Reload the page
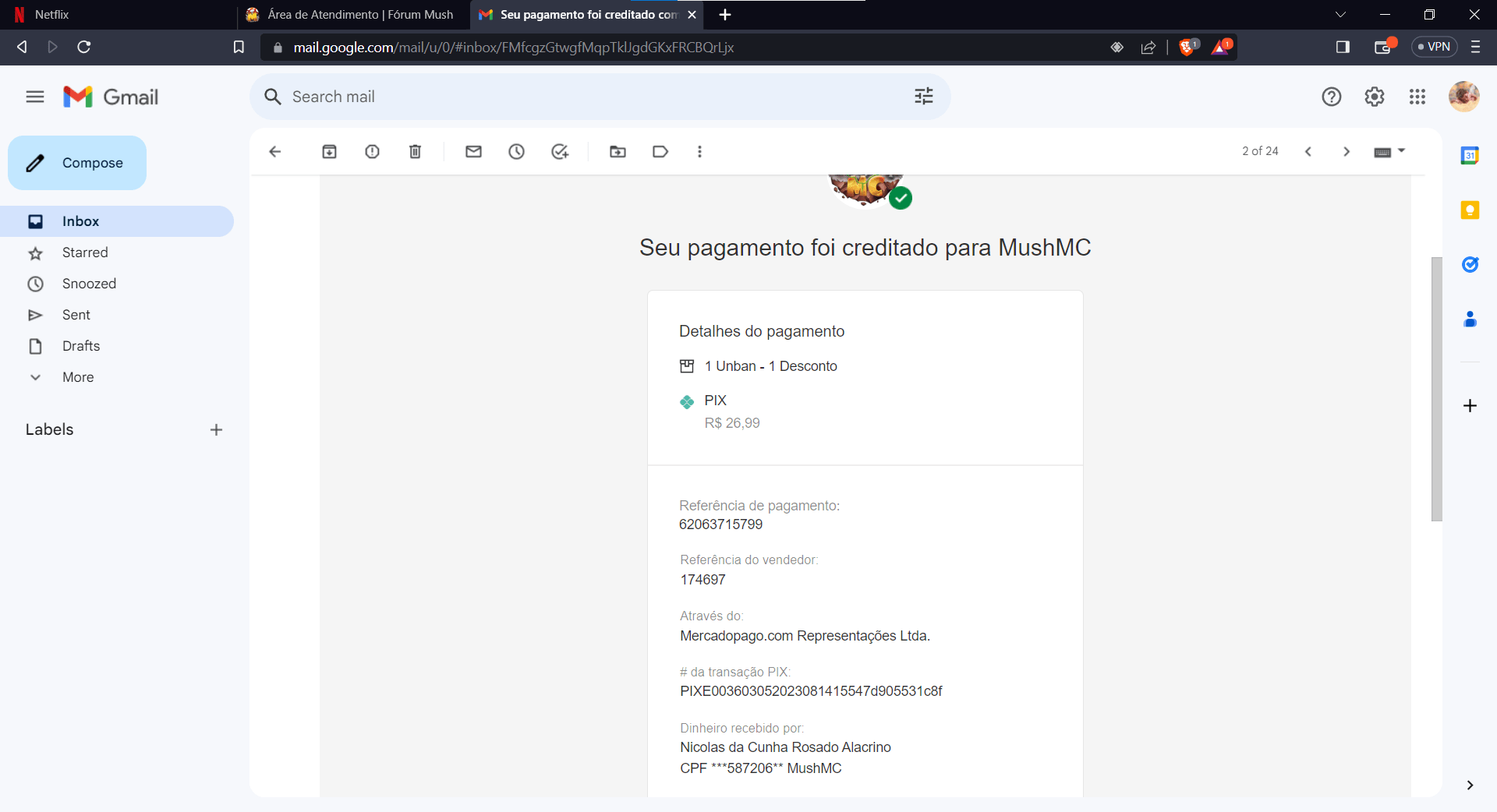 click(x=84, y=47)
